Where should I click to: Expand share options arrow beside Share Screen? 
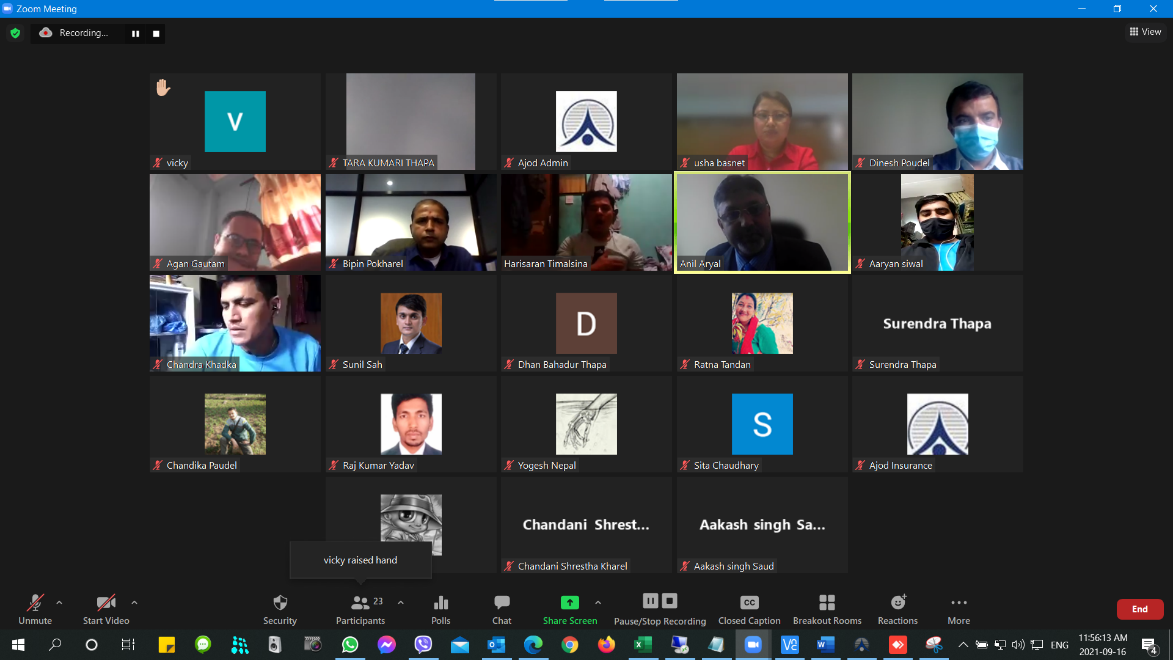tap(598, 603)
